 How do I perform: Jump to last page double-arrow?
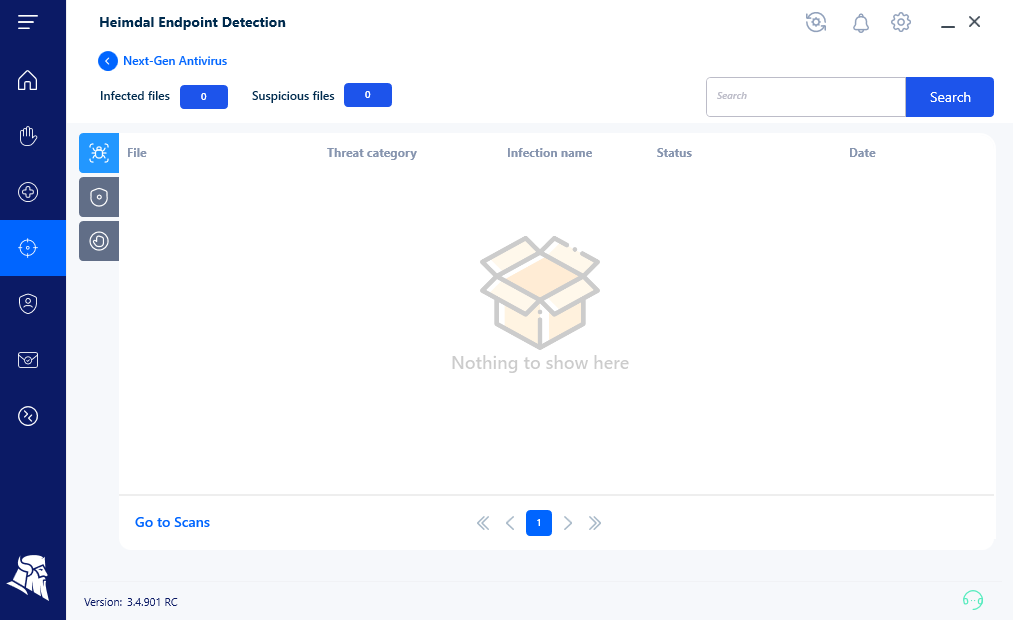[x=595, y=523]
